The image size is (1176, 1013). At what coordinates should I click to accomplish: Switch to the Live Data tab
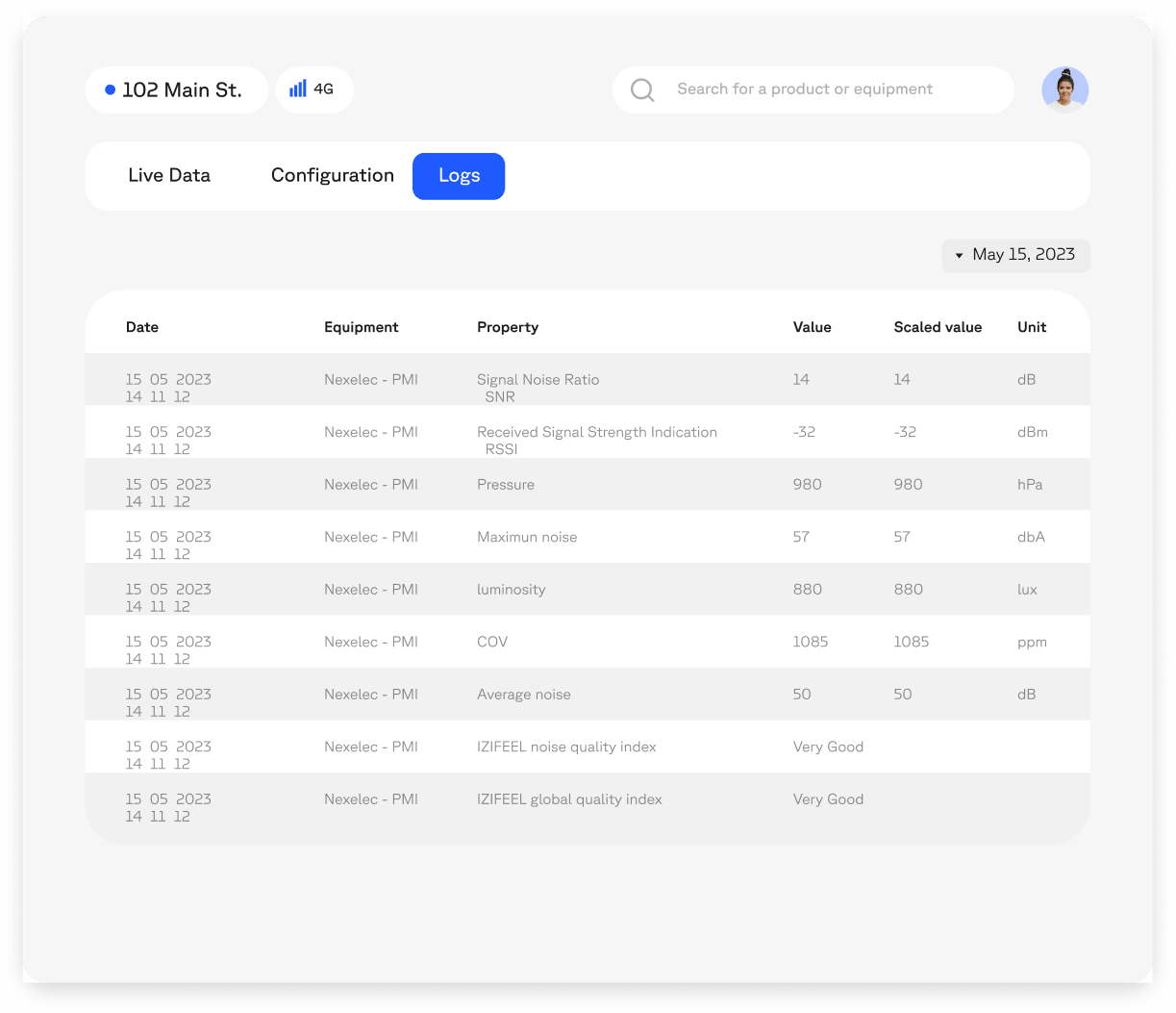(169, 175)
